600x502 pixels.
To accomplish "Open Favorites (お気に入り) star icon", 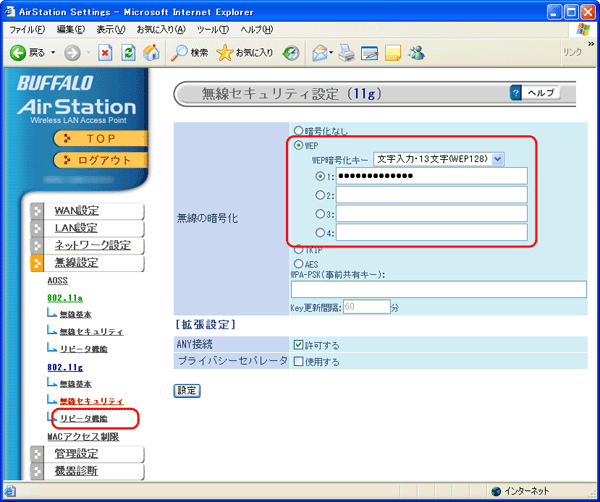I will pos(226,52).
